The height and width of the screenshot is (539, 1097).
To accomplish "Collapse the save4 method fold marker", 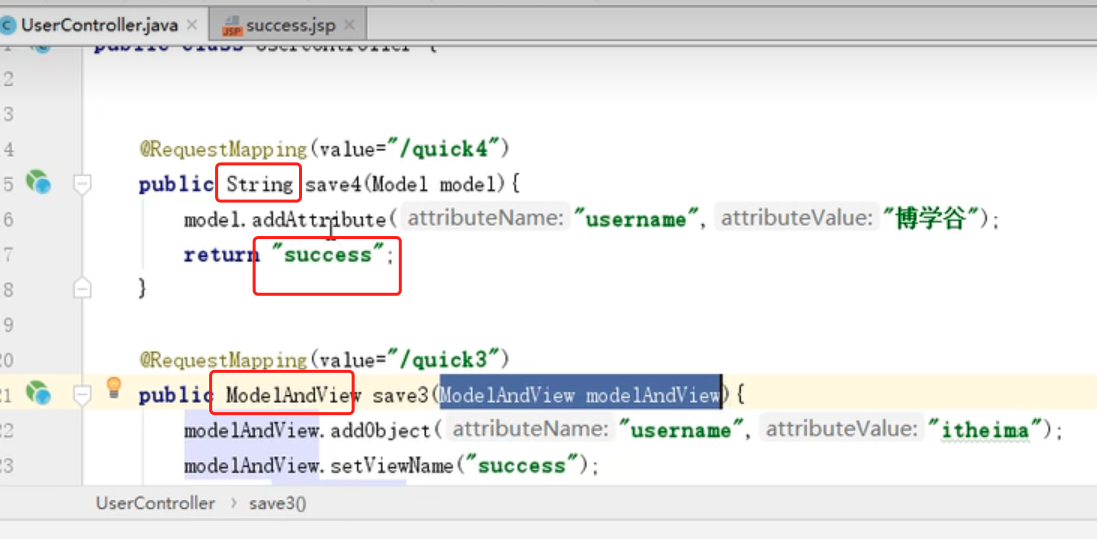I will tap(83, 184).
